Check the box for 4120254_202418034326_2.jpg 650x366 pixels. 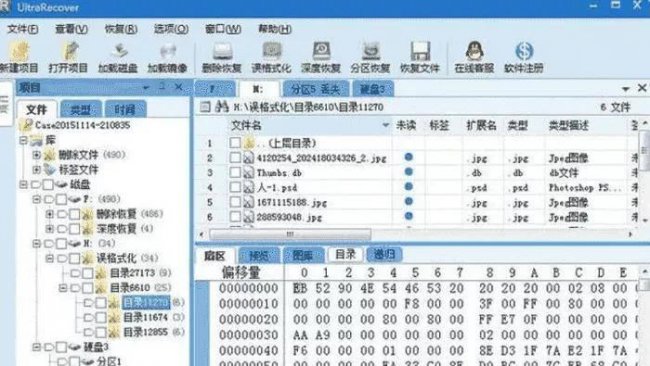click(235, 158)
